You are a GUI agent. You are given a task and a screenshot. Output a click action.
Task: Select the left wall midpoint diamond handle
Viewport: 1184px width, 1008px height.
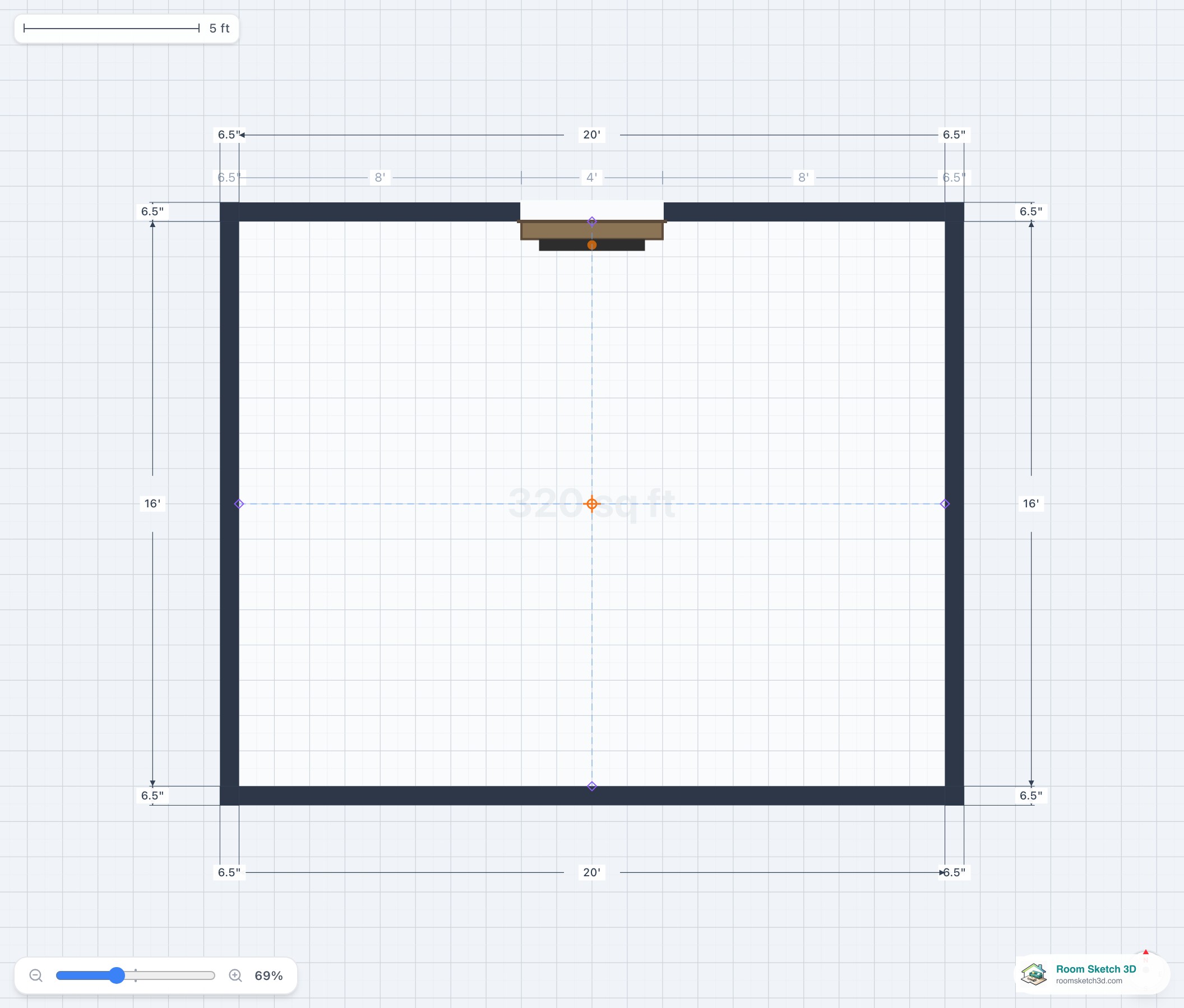239,503
